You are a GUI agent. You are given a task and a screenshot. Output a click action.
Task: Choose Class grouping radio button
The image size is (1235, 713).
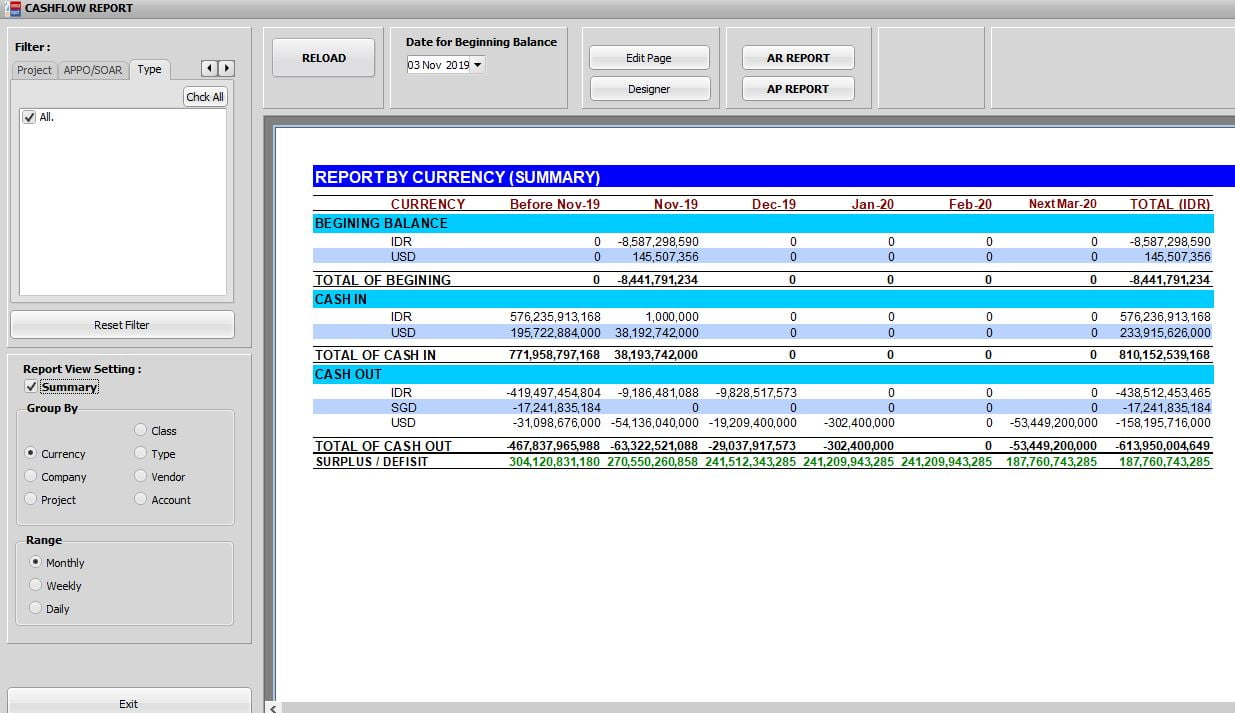click(x=141, y=430)
